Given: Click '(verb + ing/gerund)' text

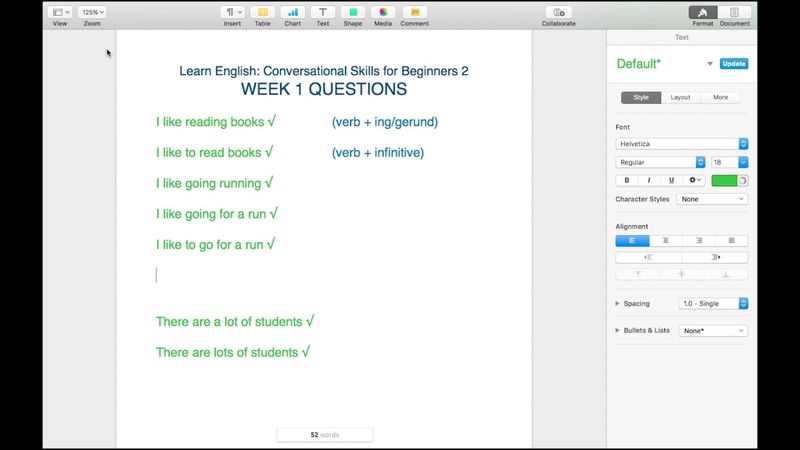Looking at the screenshot, I should click(385, 122).
